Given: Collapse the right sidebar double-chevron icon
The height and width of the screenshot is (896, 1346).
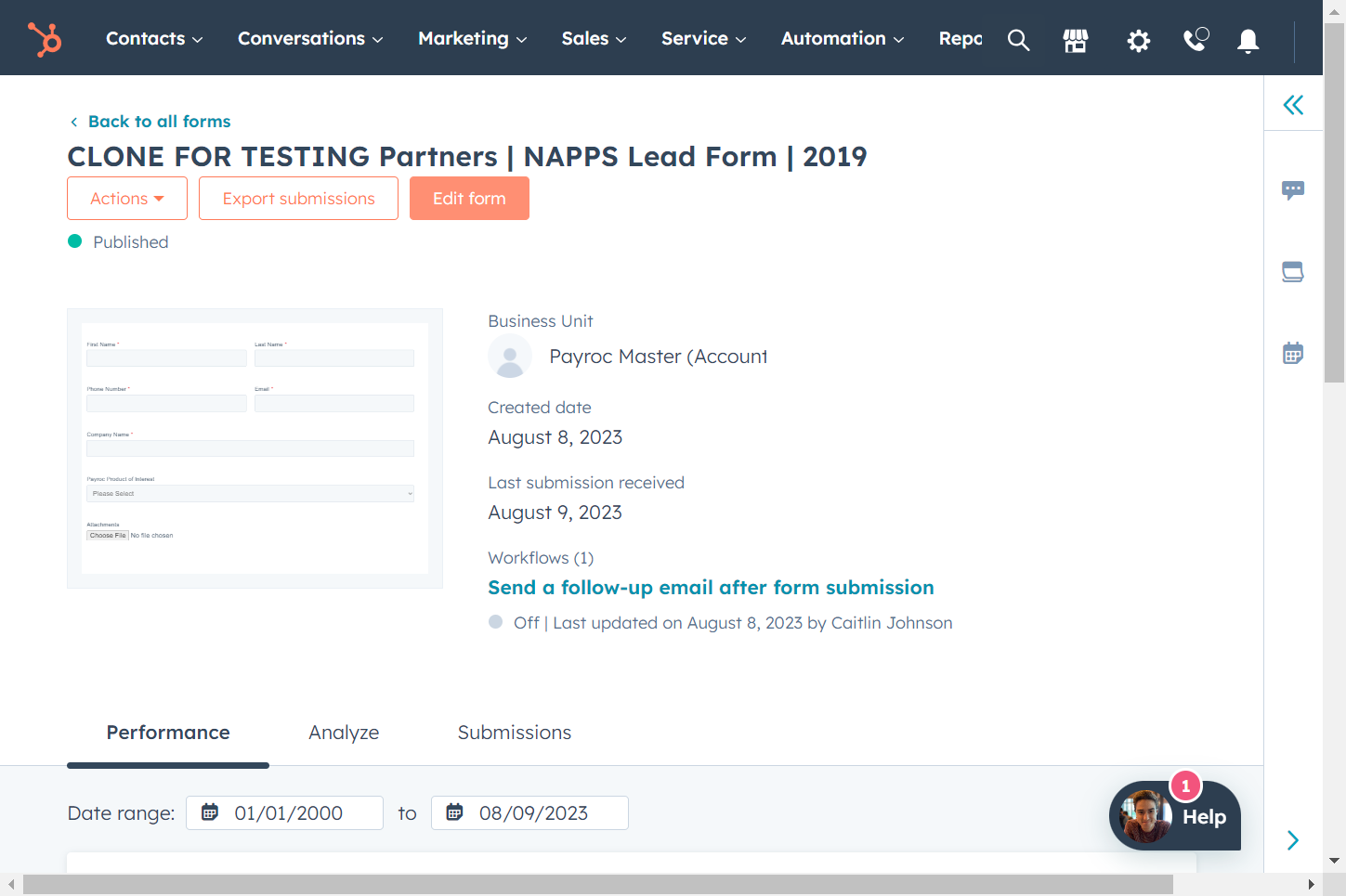Looking at the screenshot, I should pos(1293,104).
